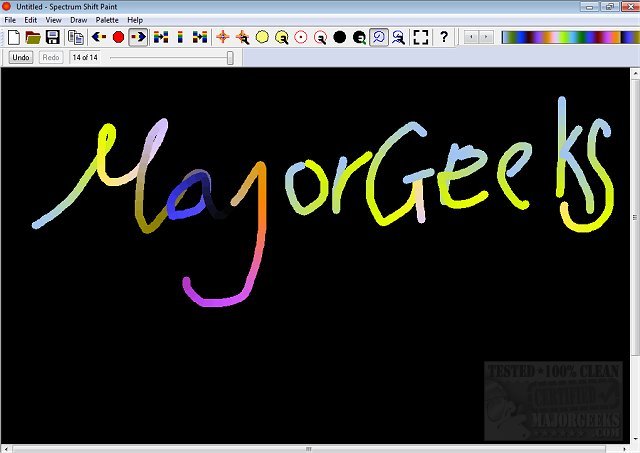
Task: Click the undo history slider handle
Action: (230, 58)
